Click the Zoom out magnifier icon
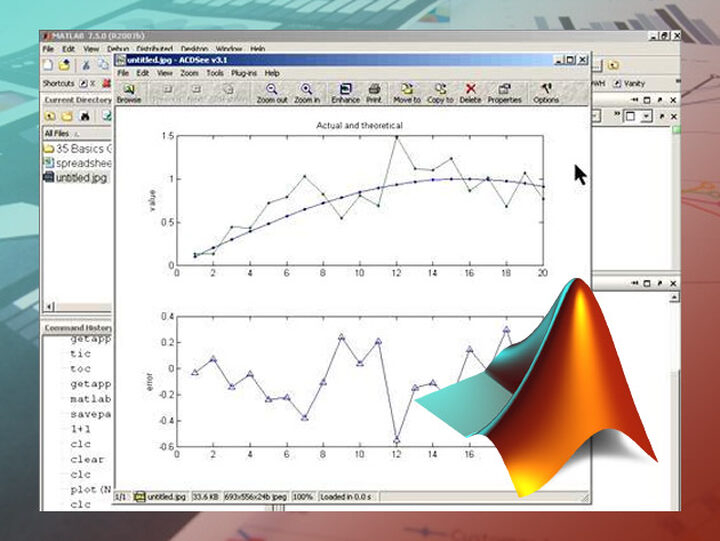 point(271,91)
